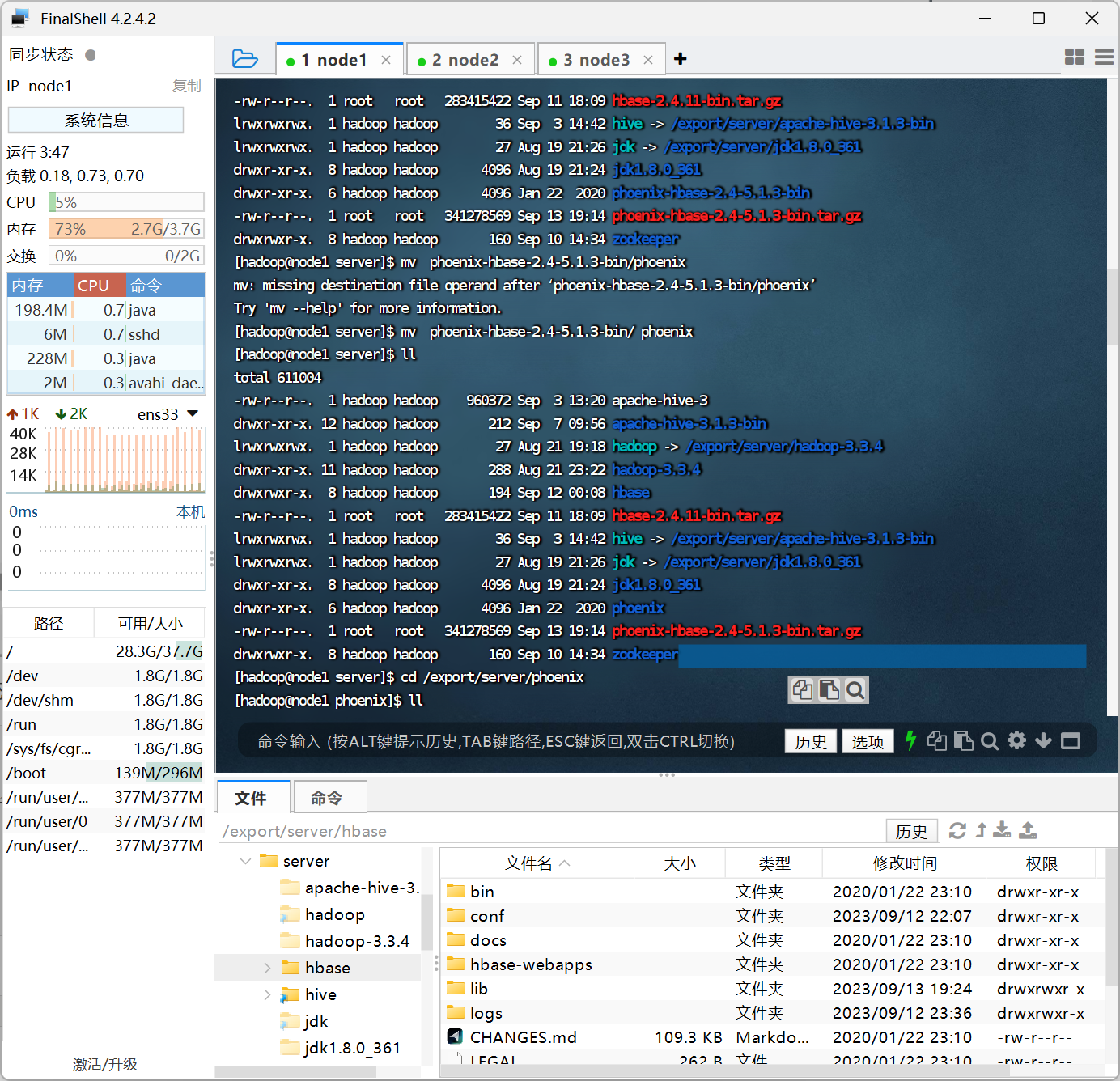Open terminal settings gear icon
This screenshot has height=1081, width=1120.
1017,740
